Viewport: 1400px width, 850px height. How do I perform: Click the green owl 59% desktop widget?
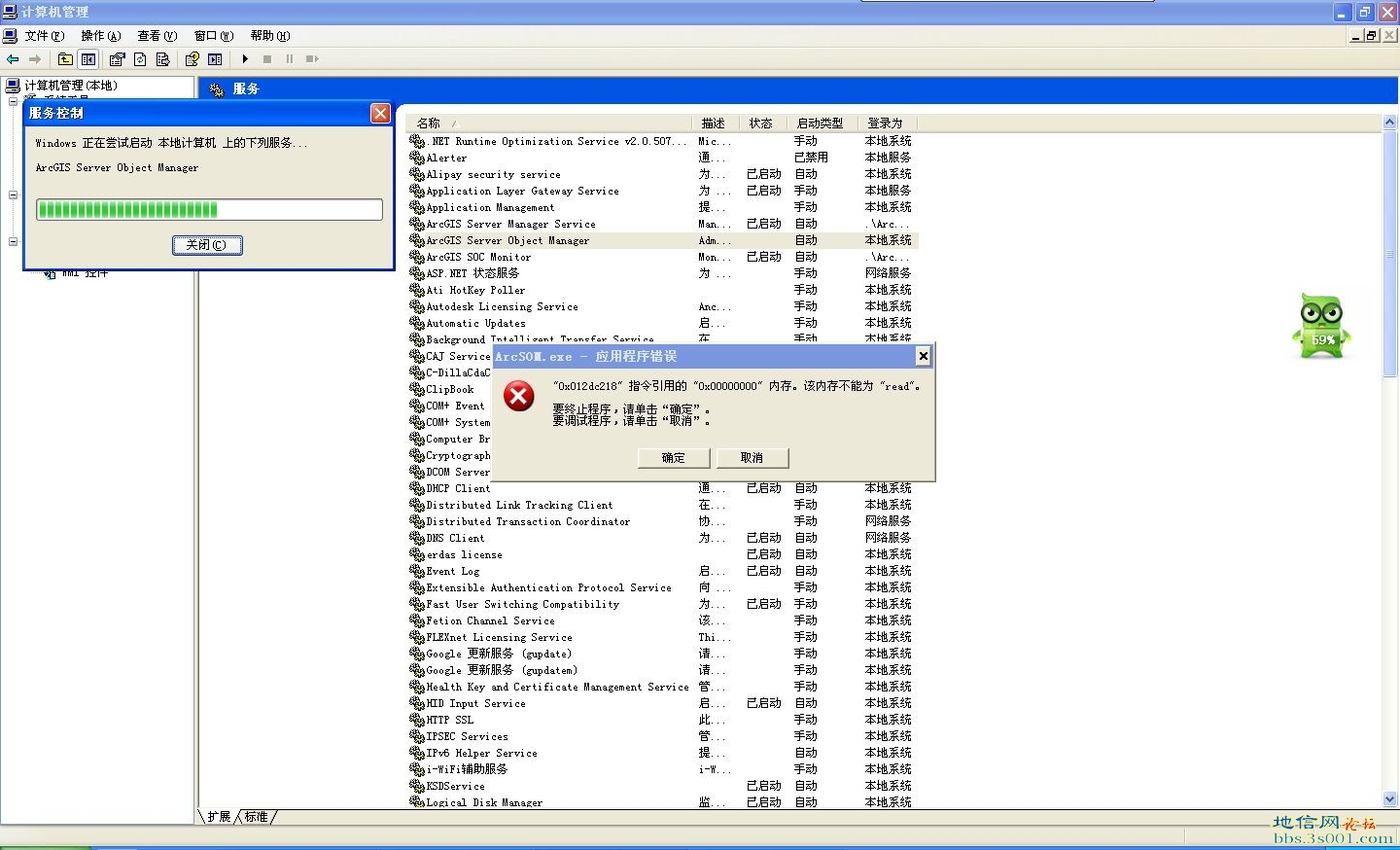1321,327
